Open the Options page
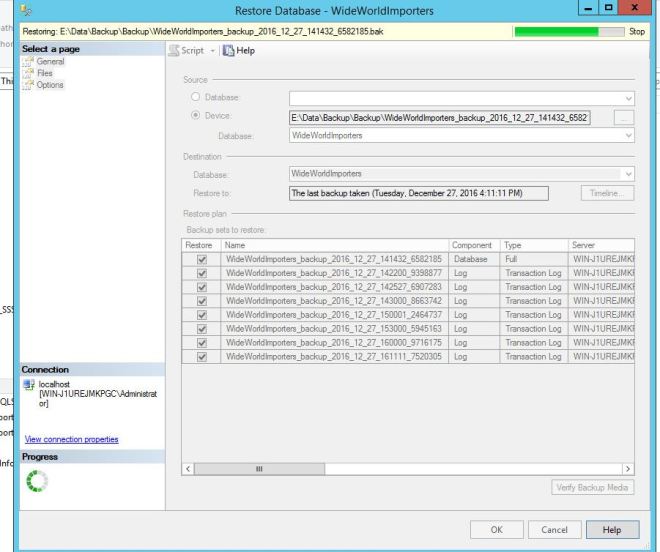Image resolution: width=660 pixels, height=552 pixels. (50, 85)
